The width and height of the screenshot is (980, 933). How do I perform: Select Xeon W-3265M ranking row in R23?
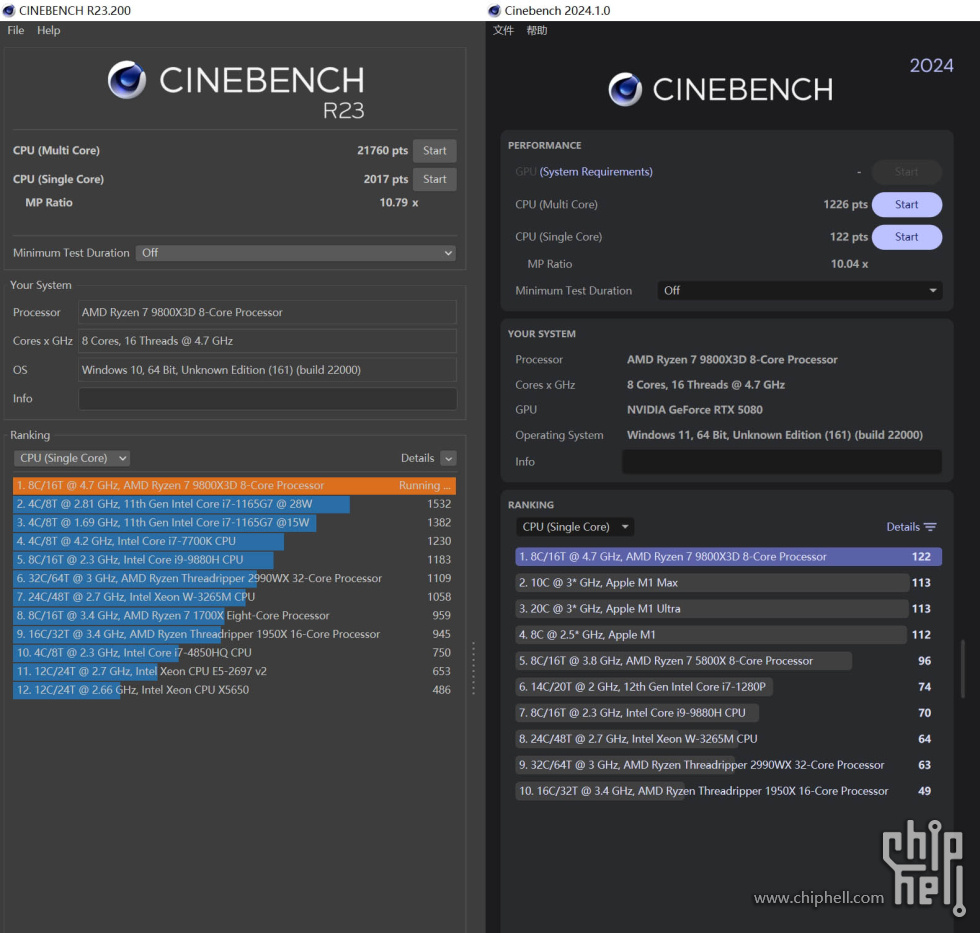[x=234, y=597]
